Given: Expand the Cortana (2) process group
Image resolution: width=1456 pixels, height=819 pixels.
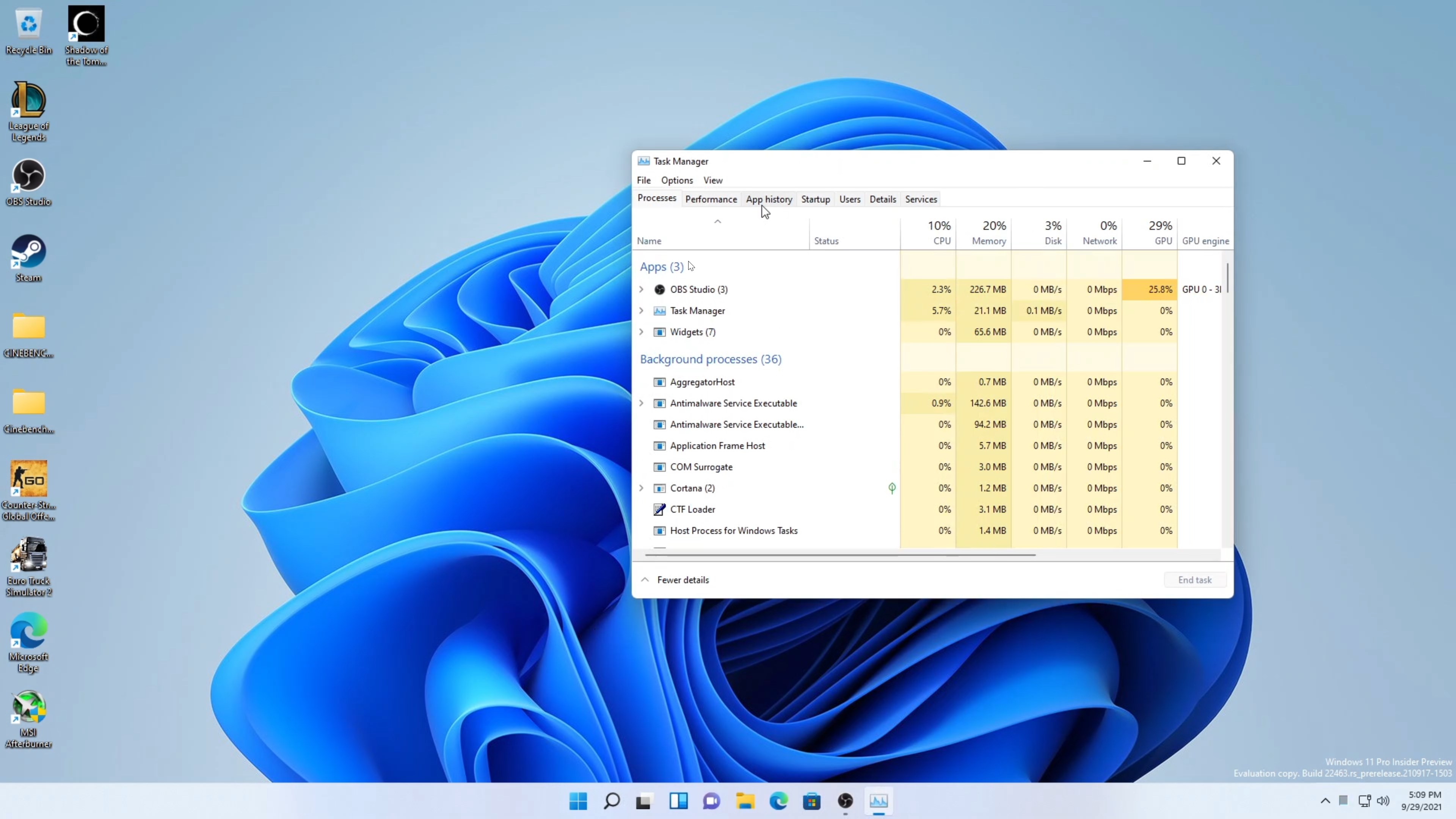Looking at the screenshot, I should [642, 488].
